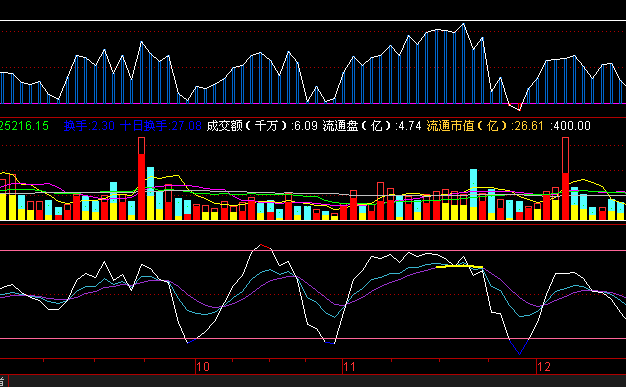This screenshot has height=387, width=626.
Task: Click the month 10 marker on the time axis
Action: [x=203, y=367]
